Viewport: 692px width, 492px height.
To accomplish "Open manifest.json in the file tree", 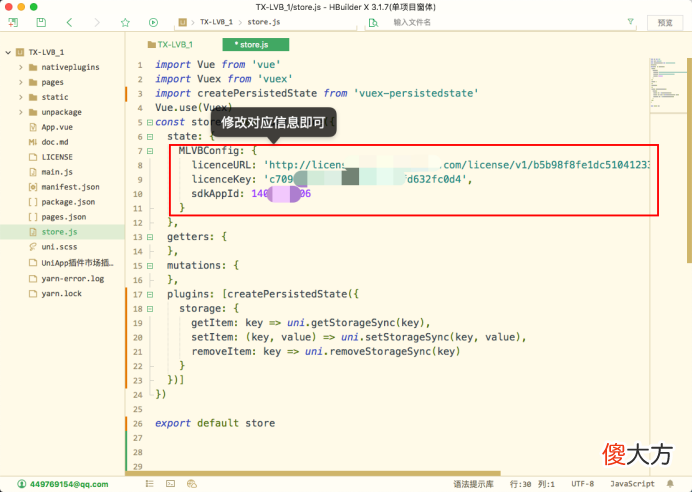I will point(70,187).
